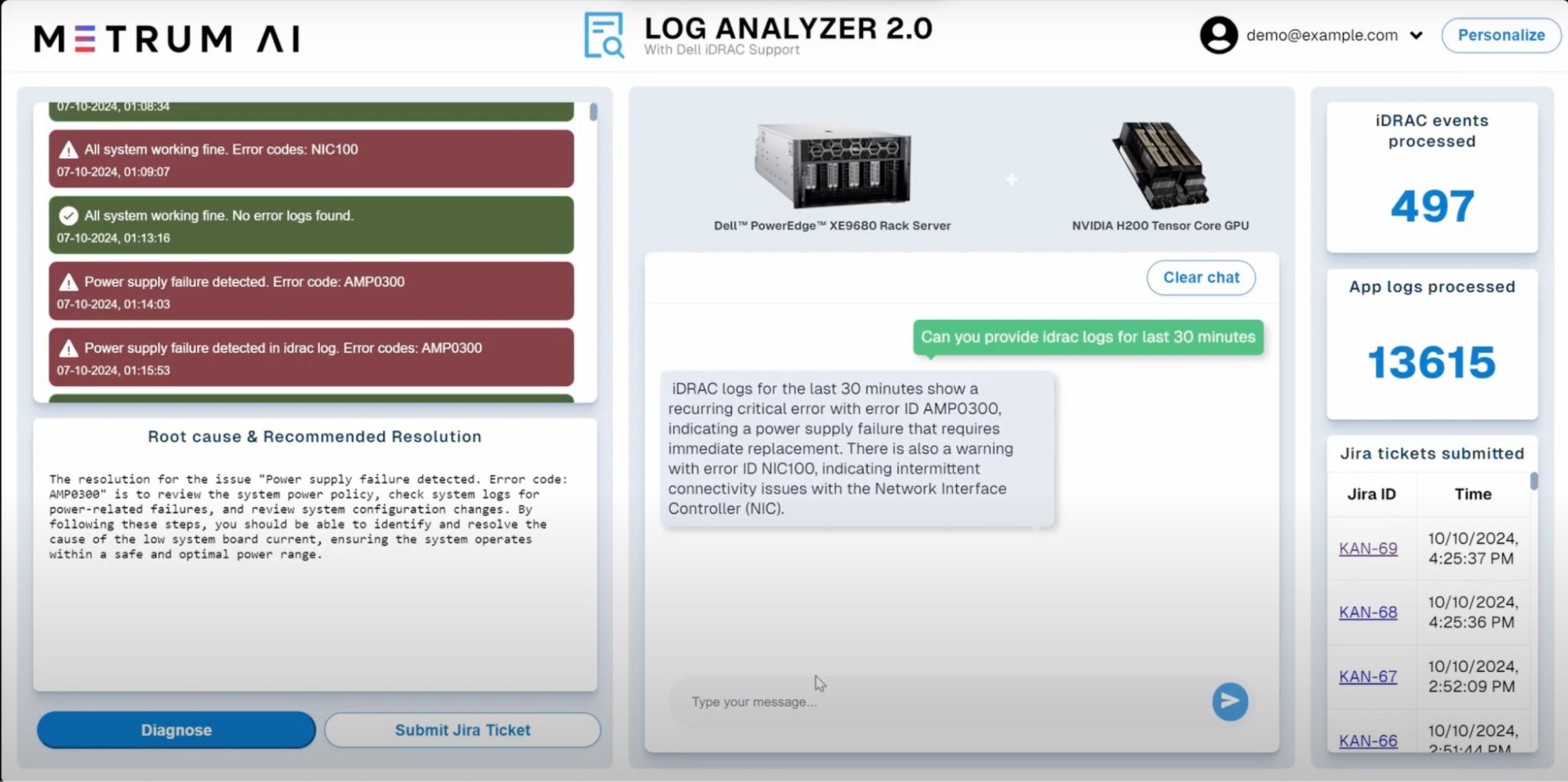1568x782 pixels.
Task: Click the Clear chat button
Action: [x=1201, y=278]
